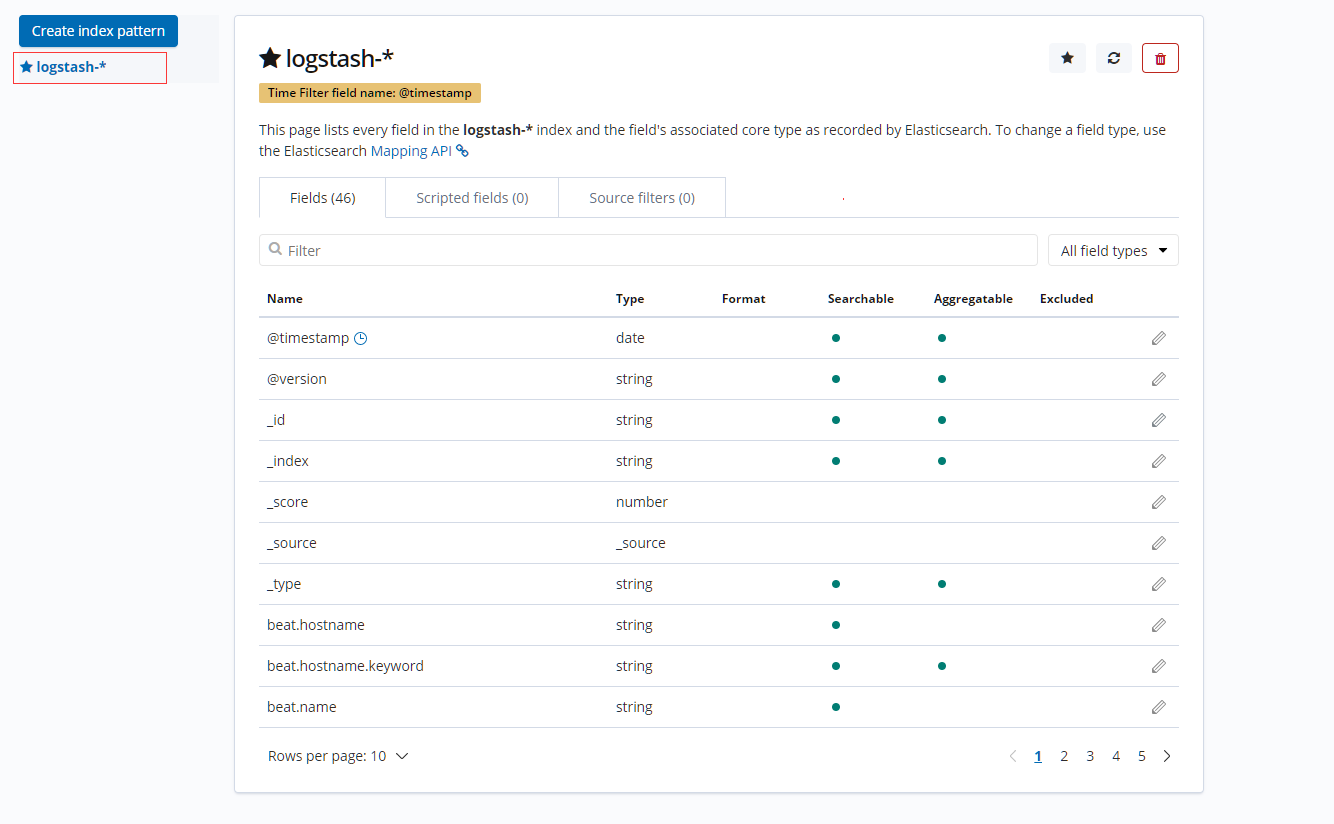Set logstash-* as the default index pattern
This screenshot has height=824, width=1334.
click(1067, 58)
